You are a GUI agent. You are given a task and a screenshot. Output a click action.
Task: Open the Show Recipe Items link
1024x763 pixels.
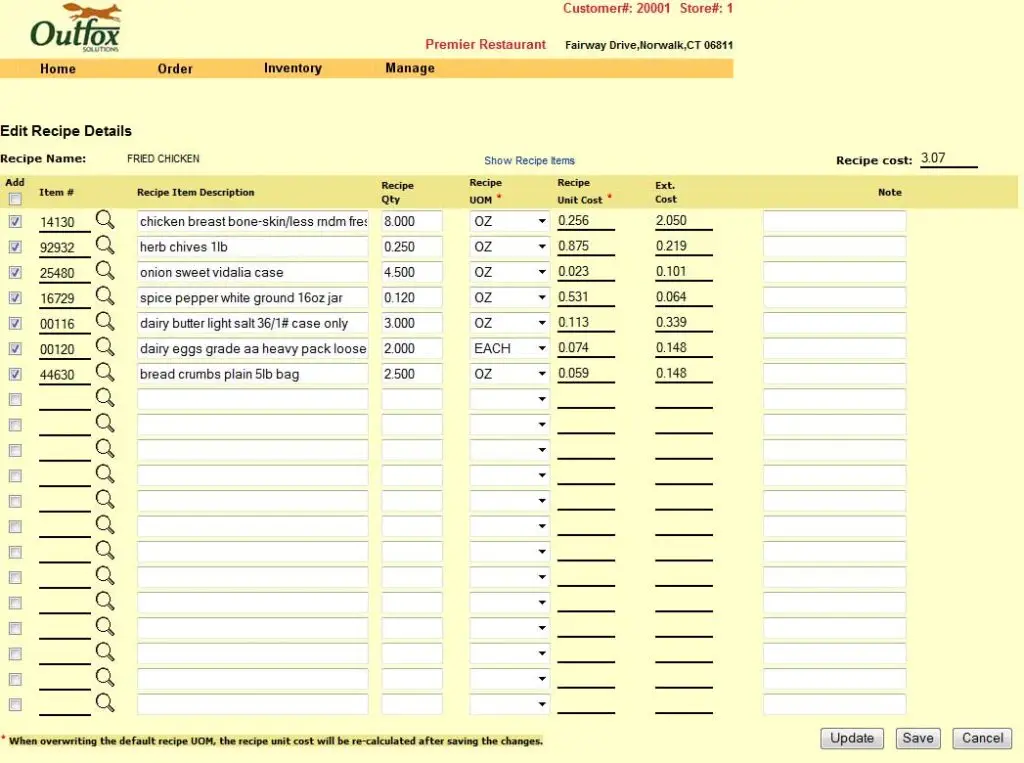pyautogui.click(x=529, y=160)
